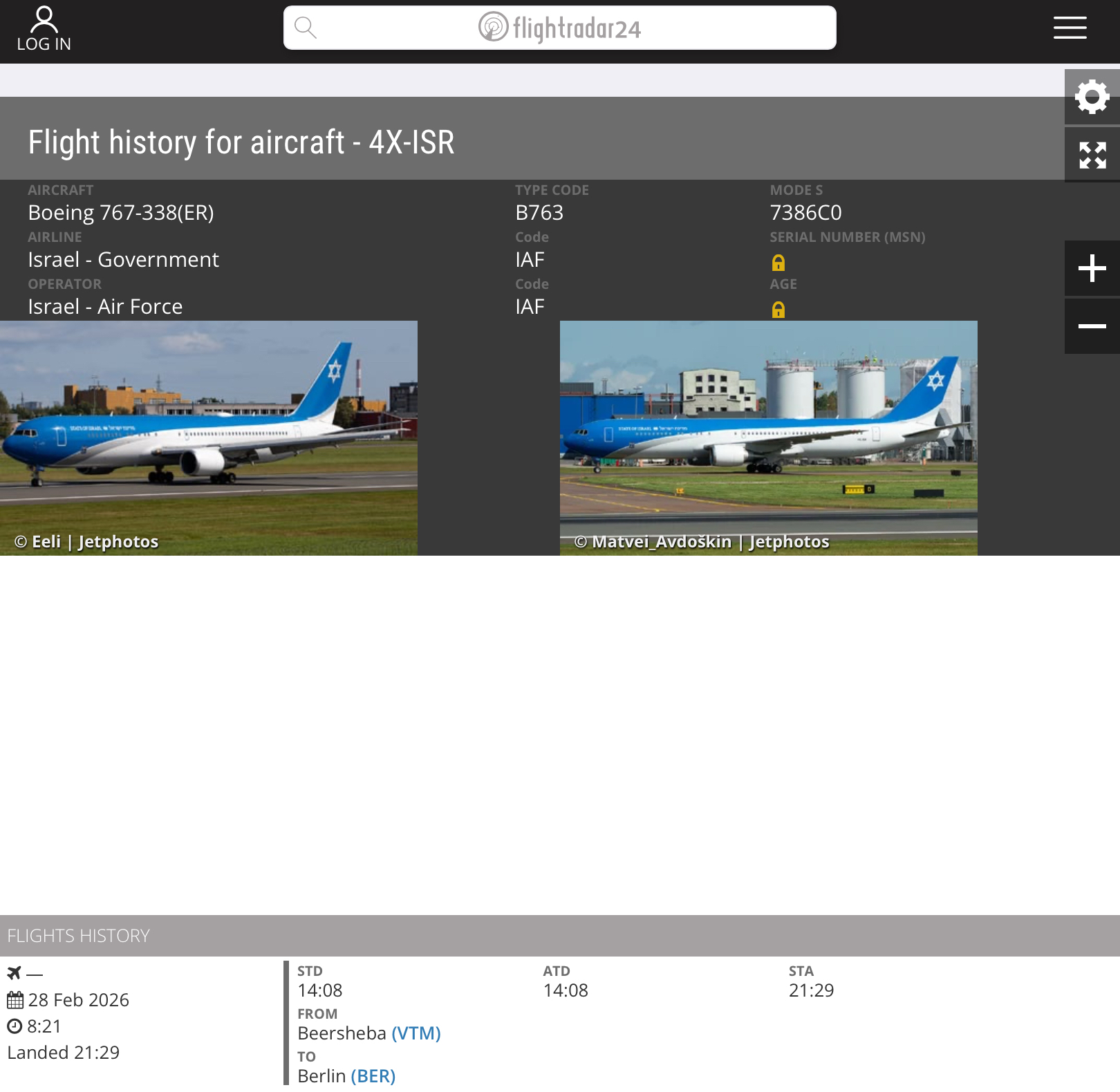This screenshot has height=1092, width=1120.
Task: Zoom in using the plus button
Action: 1092,268
